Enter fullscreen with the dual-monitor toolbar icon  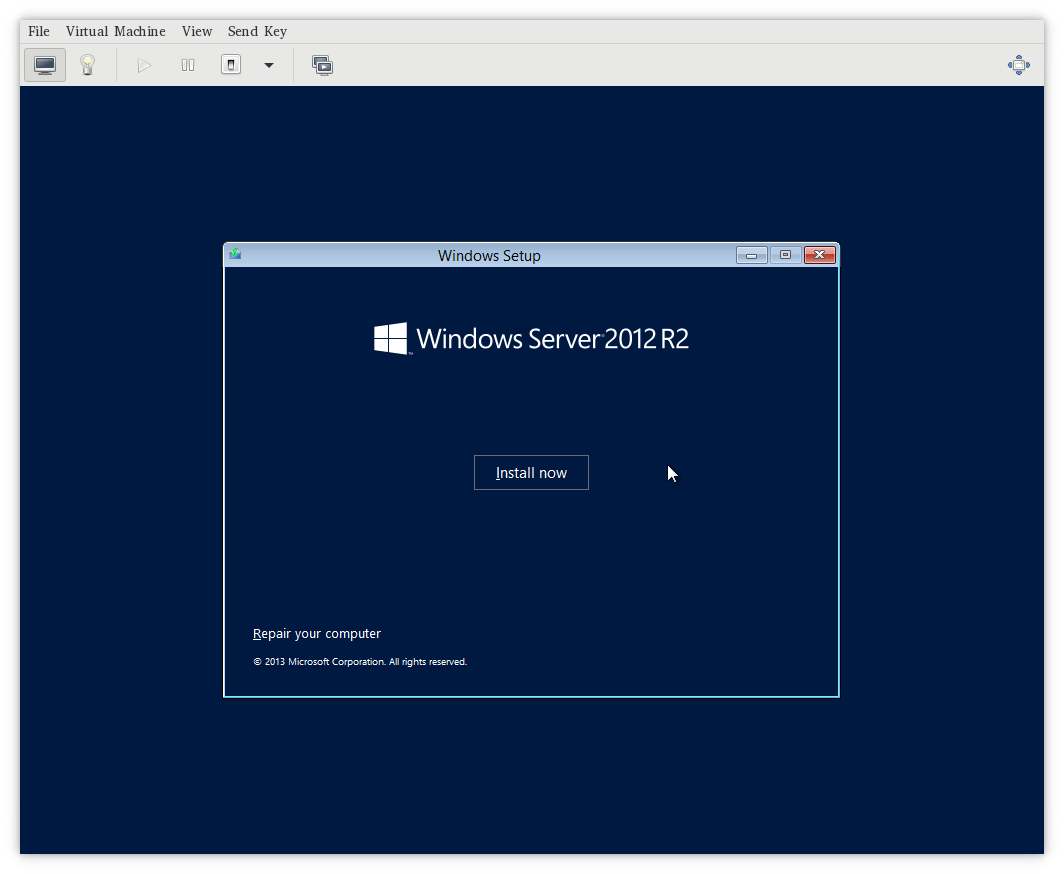pos(322,64)
